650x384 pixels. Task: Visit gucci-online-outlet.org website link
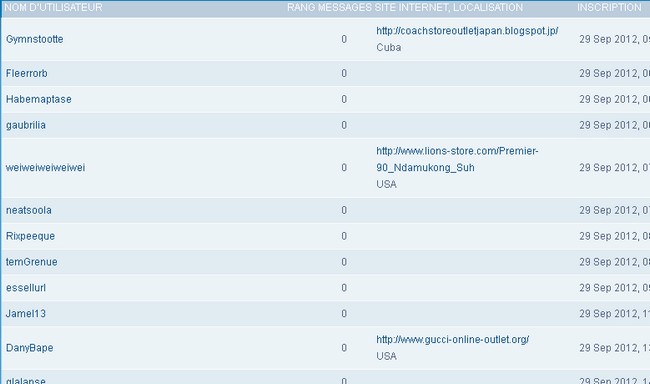(x=453, y=340)
